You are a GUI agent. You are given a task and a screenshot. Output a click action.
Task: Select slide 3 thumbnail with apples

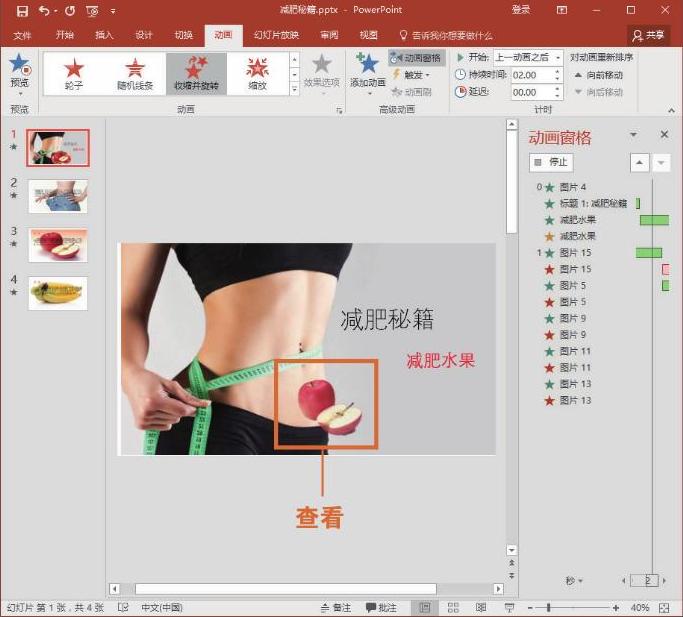[58, 245]
